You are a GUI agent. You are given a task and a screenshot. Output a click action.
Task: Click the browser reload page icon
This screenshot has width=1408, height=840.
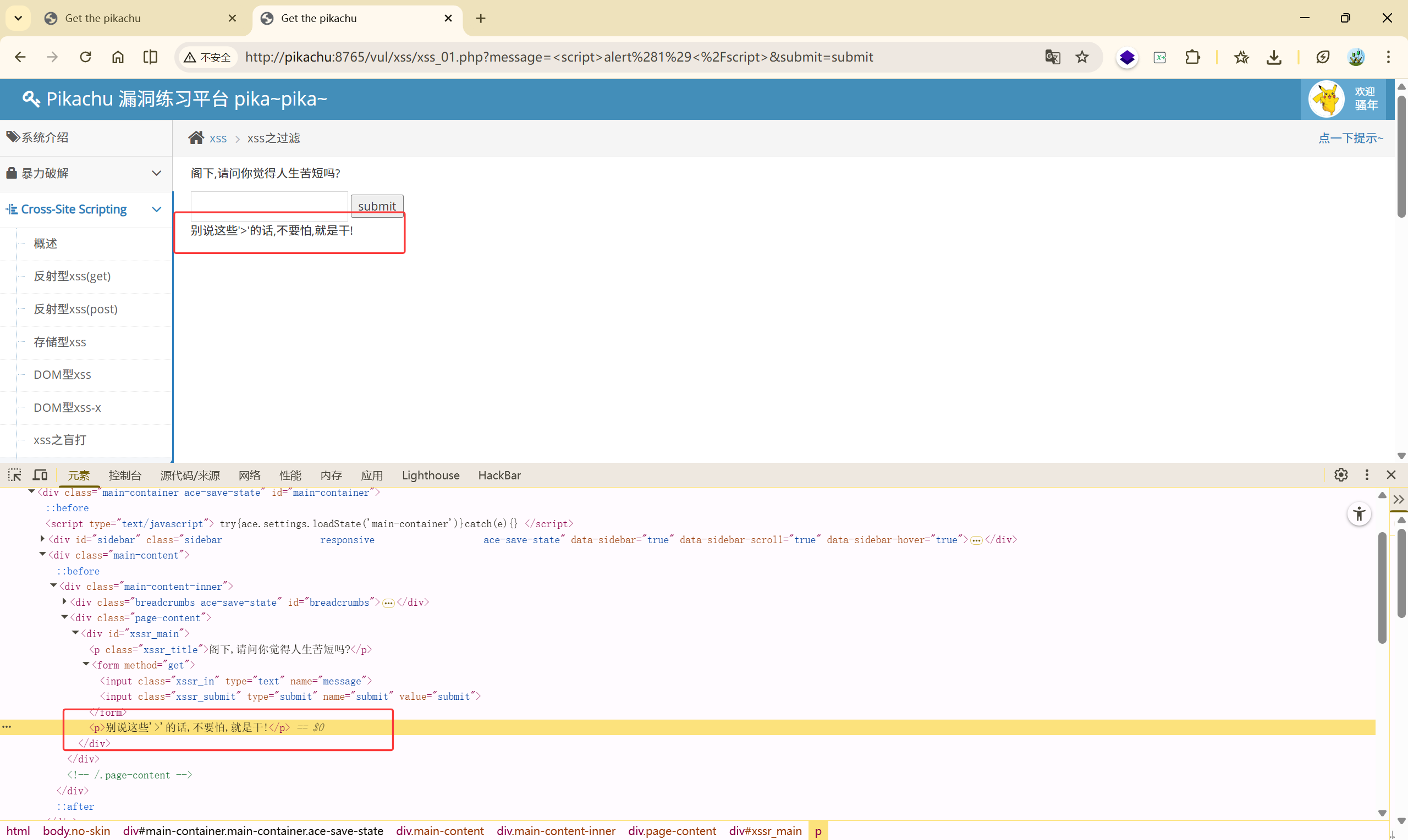coord(85,57)
